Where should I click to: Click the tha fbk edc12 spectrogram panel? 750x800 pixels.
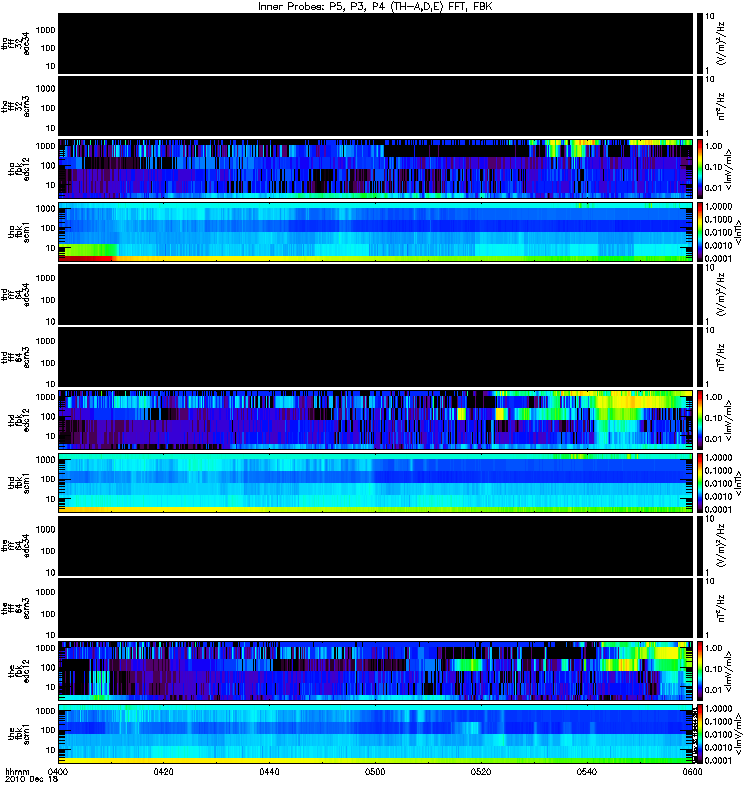[x=376, y=168]
